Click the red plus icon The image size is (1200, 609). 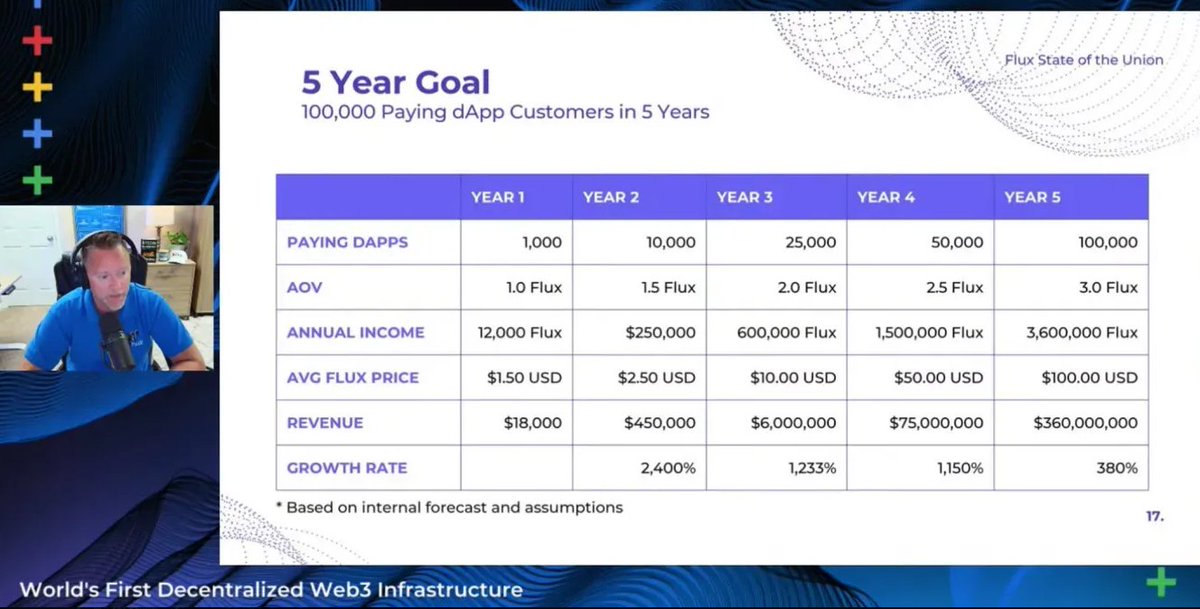(37, 40)
